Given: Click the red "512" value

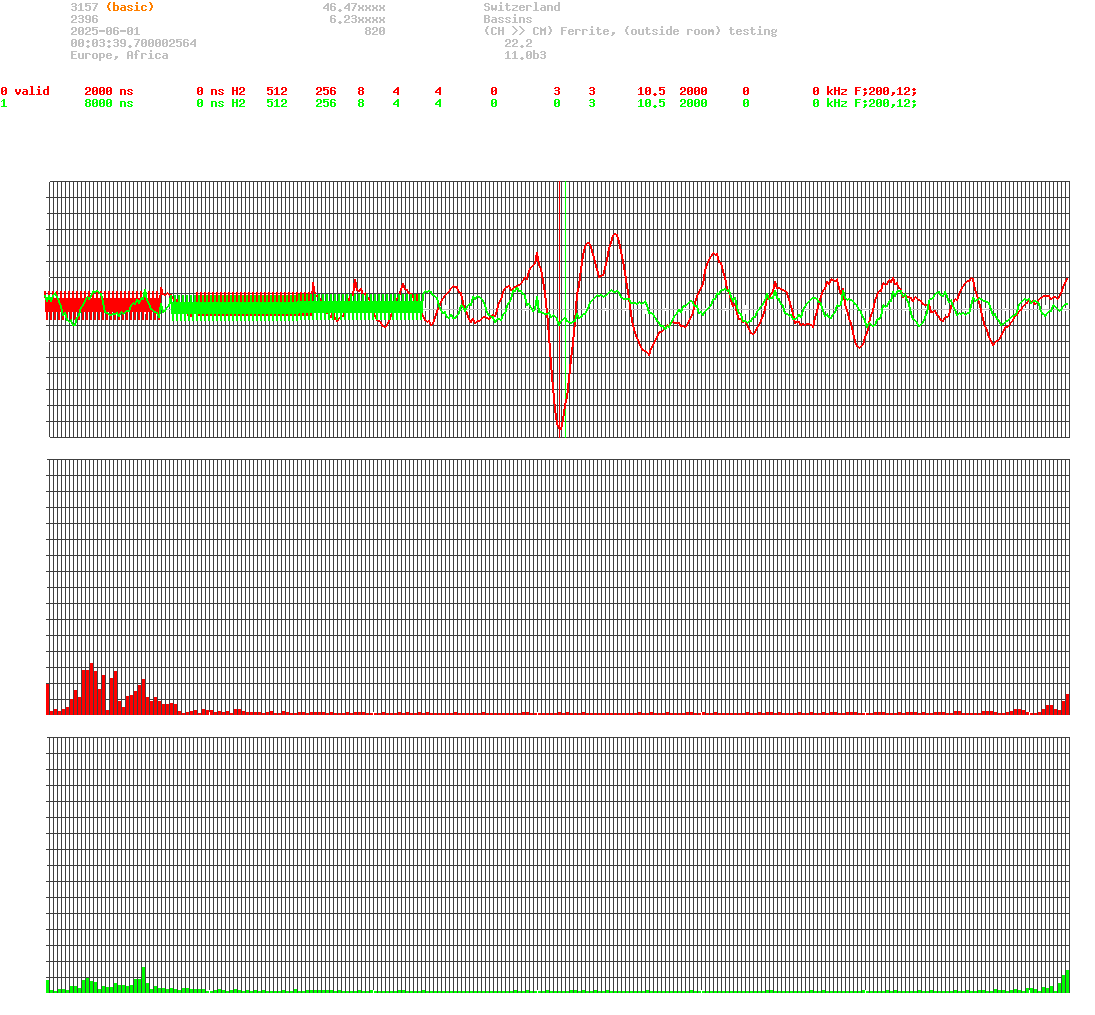Looking at the screenshot, I should [x=277, y=92].
